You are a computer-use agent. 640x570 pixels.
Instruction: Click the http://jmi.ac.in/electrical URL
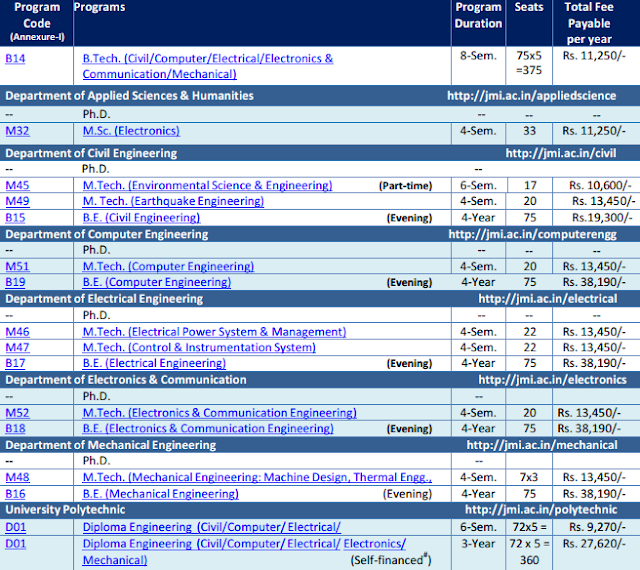pos(548,299)
